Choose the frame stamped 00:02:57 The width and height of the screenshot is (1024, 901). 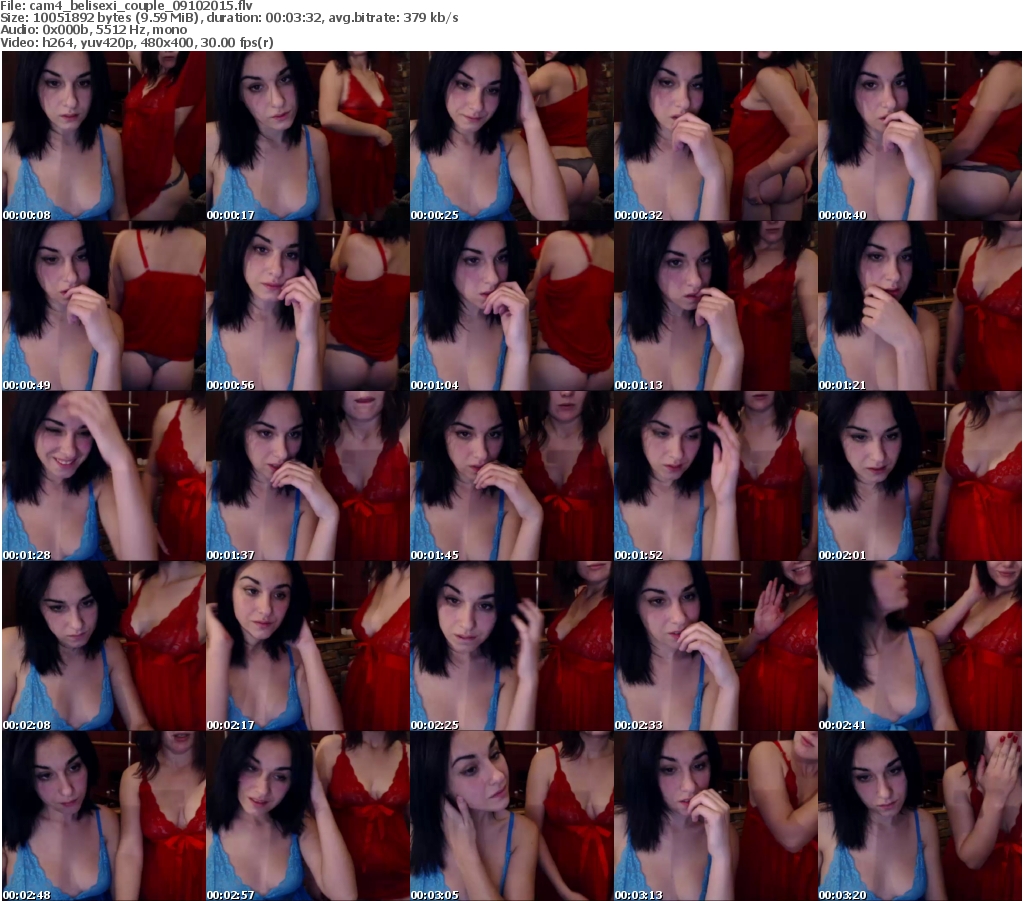(x=308, y=815)
